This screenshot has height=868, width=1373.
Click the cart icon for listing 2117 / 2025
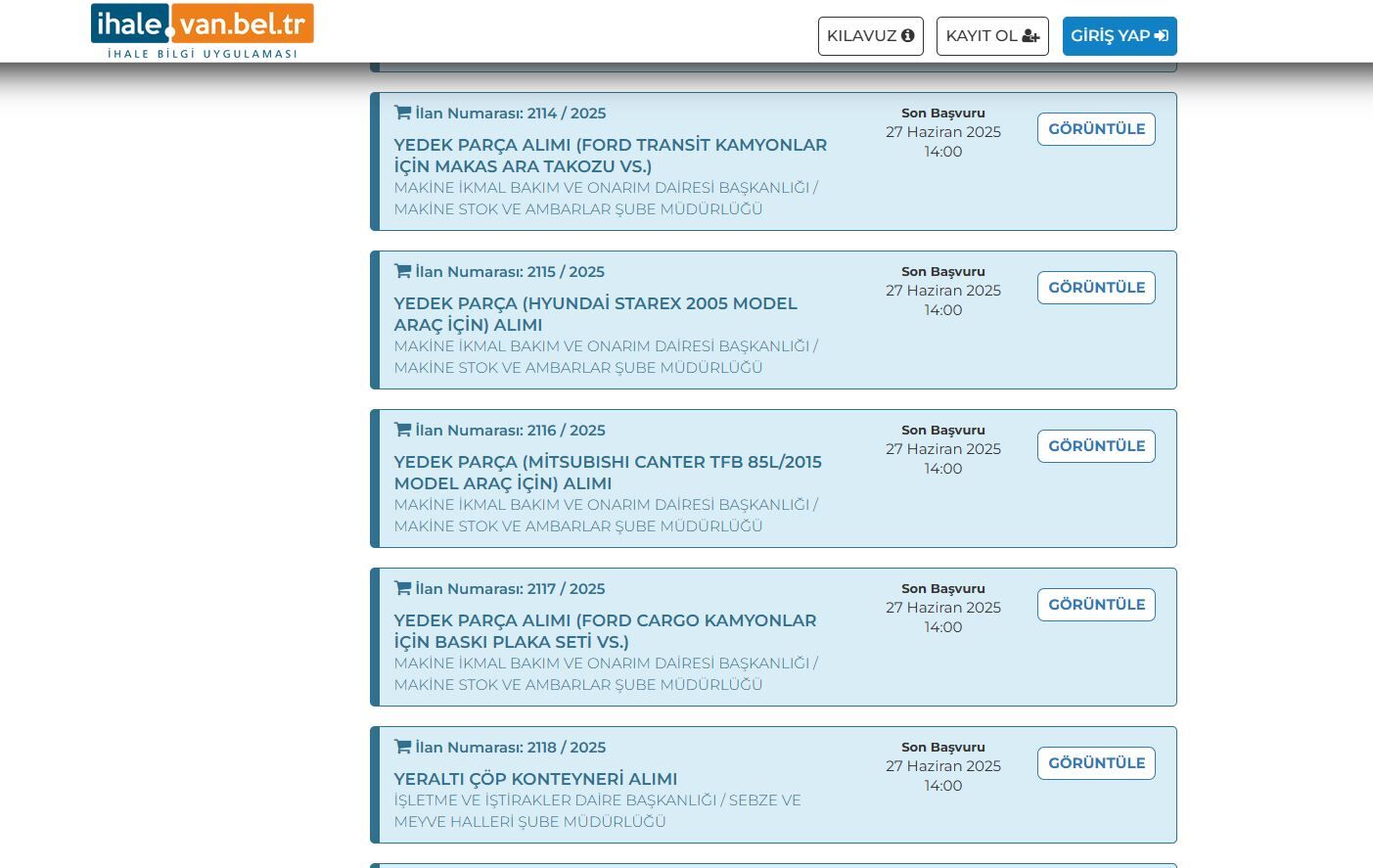point(402,588)
